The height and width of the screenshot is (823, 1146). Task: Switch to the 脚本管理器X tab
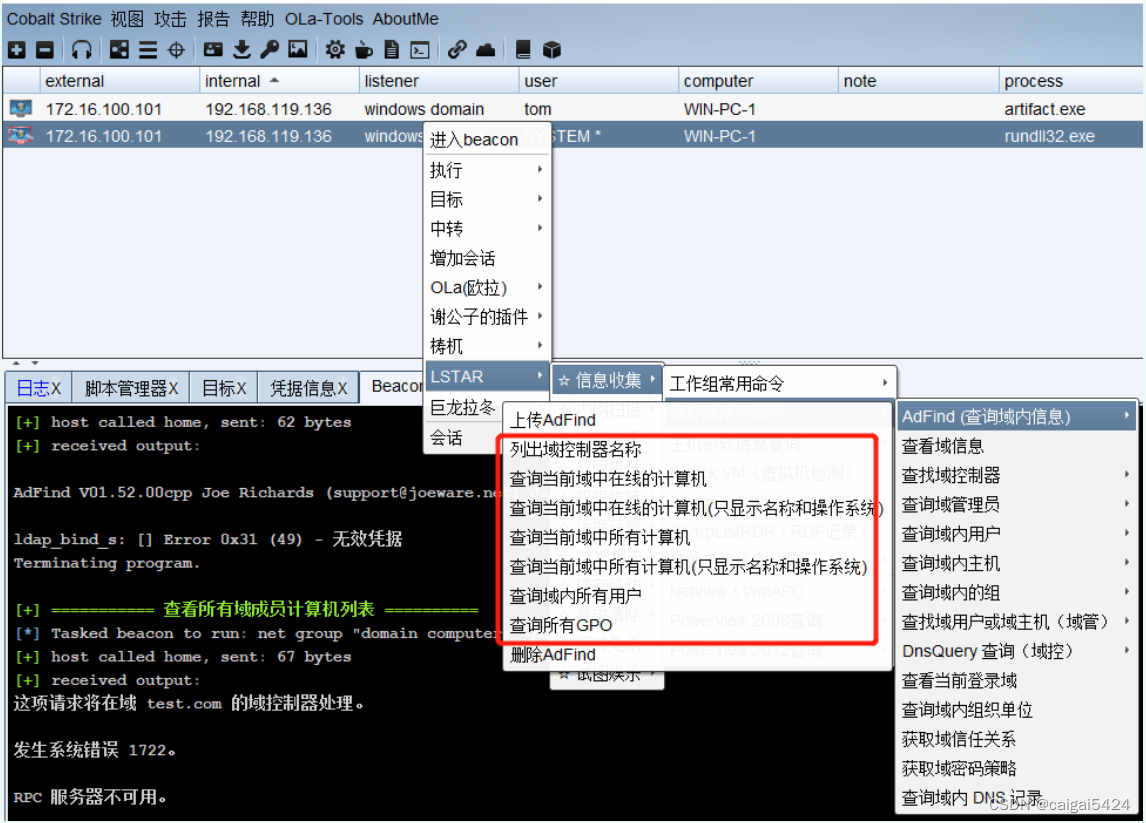[131, 388]
